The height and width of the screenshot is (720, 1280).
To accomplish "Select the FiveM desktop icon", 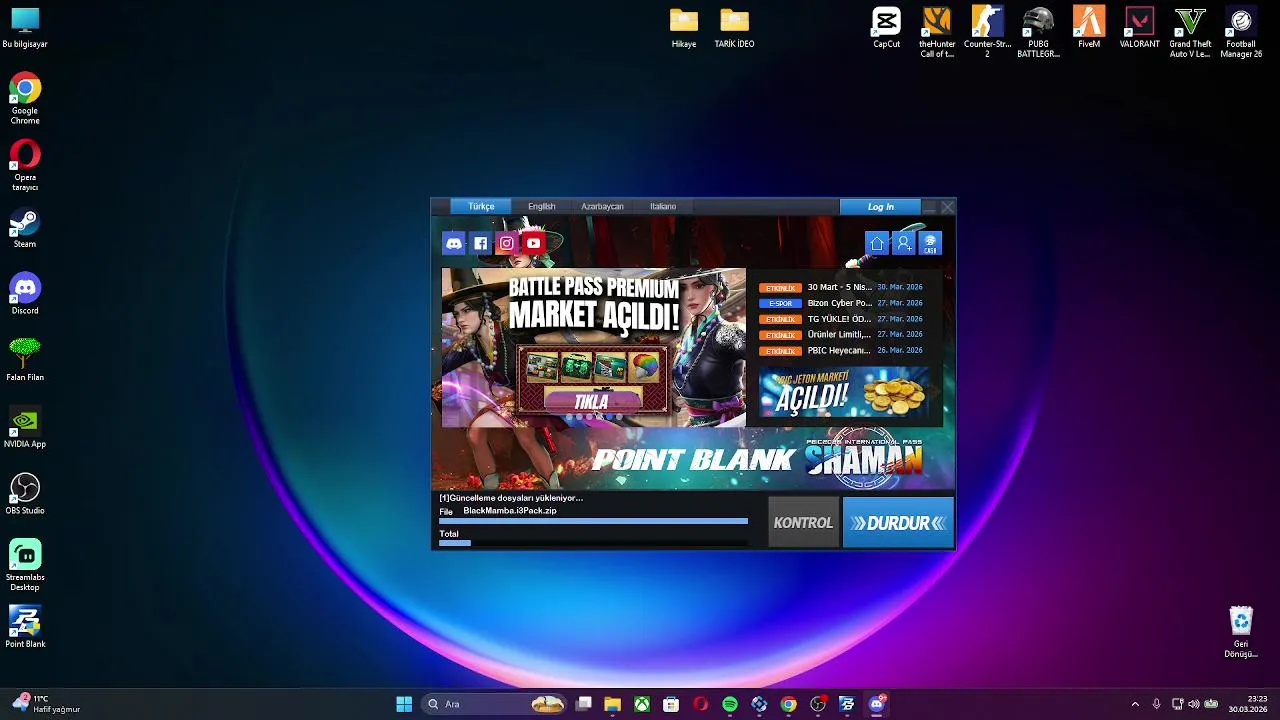I will 1089,28.
